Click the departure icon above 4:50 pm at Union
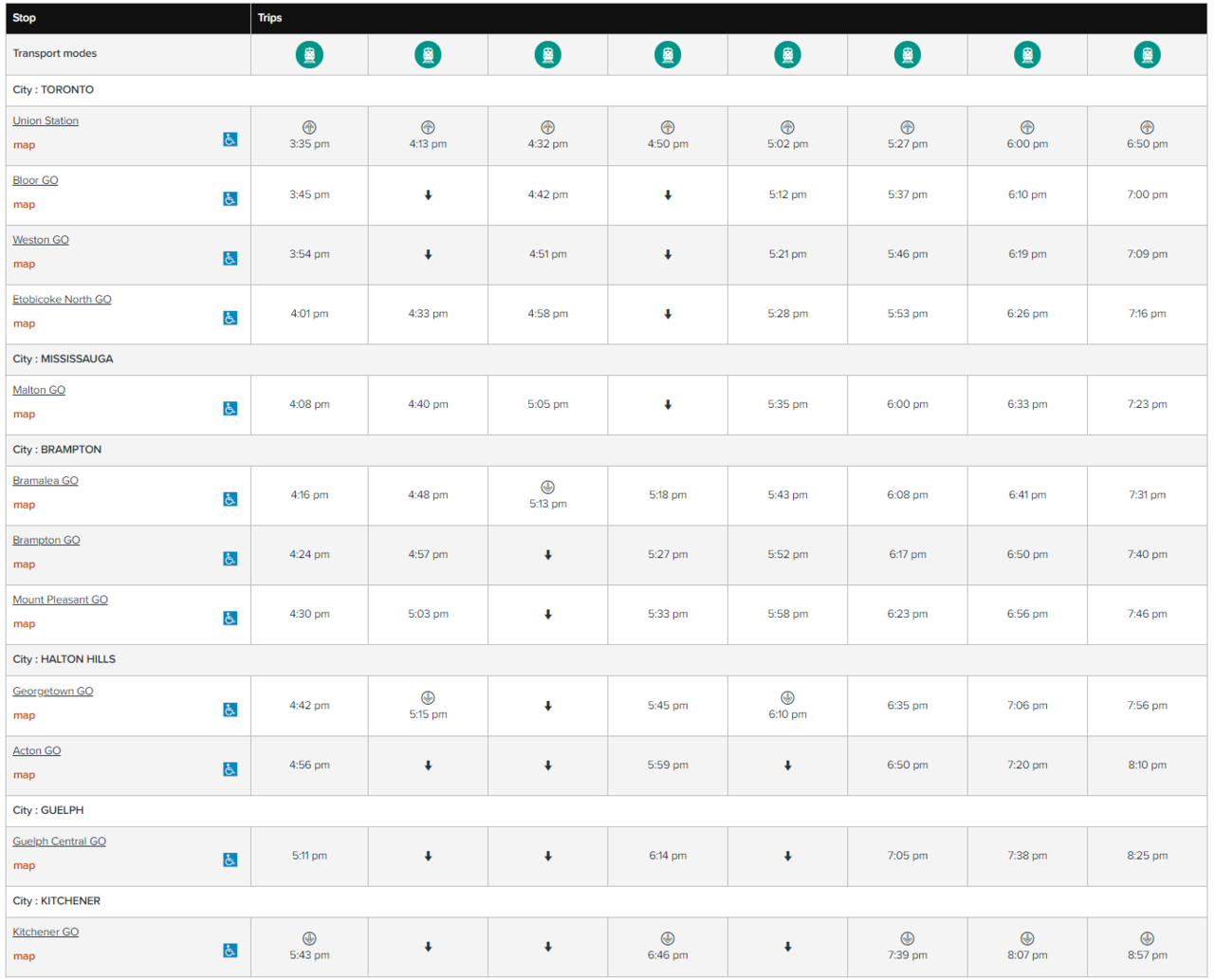Viewport: 1214px width, 980px height. (668, 127)
